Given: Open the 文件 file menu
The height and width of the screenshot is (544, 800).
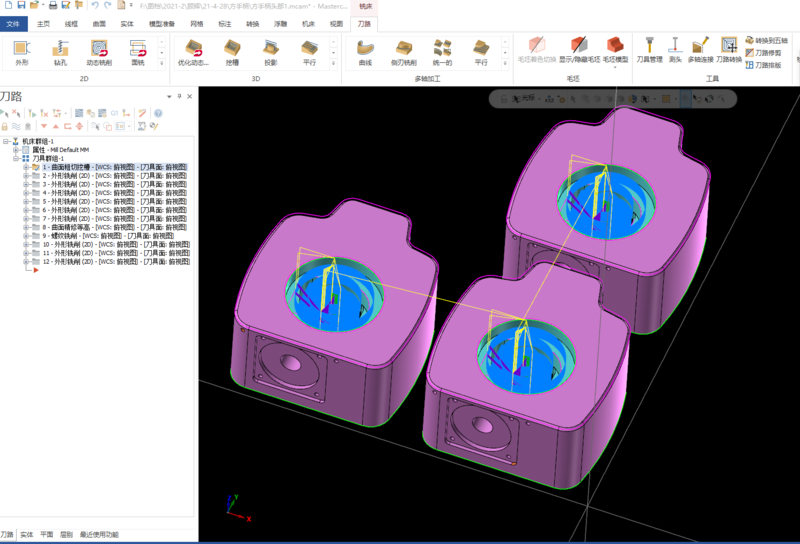Looking at the screenshot, I should (x=13, y=23).
